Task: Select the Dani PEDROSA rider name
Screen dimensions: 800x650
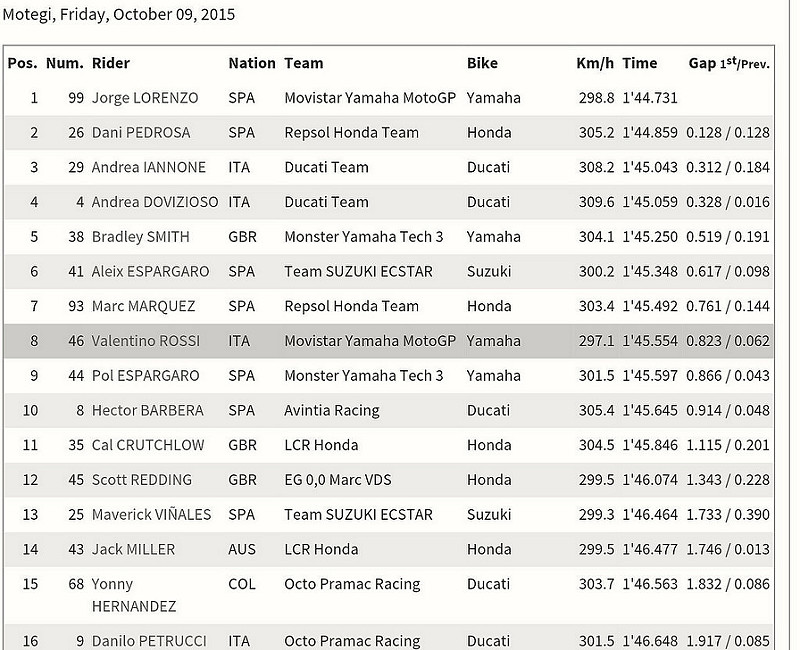Action: pos(141,133)
